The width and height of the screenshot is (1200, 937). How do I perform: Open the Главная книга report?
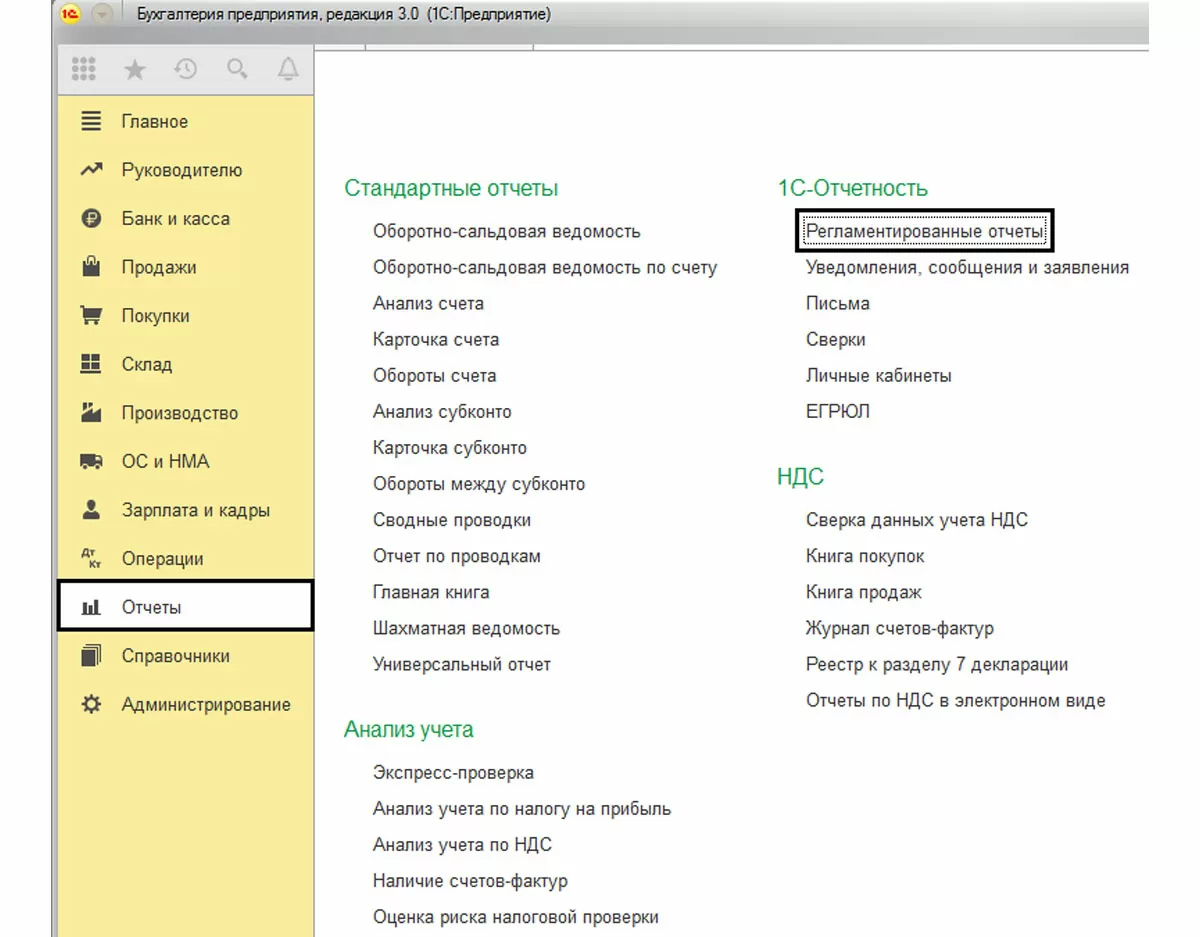click(x=431, y=592)
